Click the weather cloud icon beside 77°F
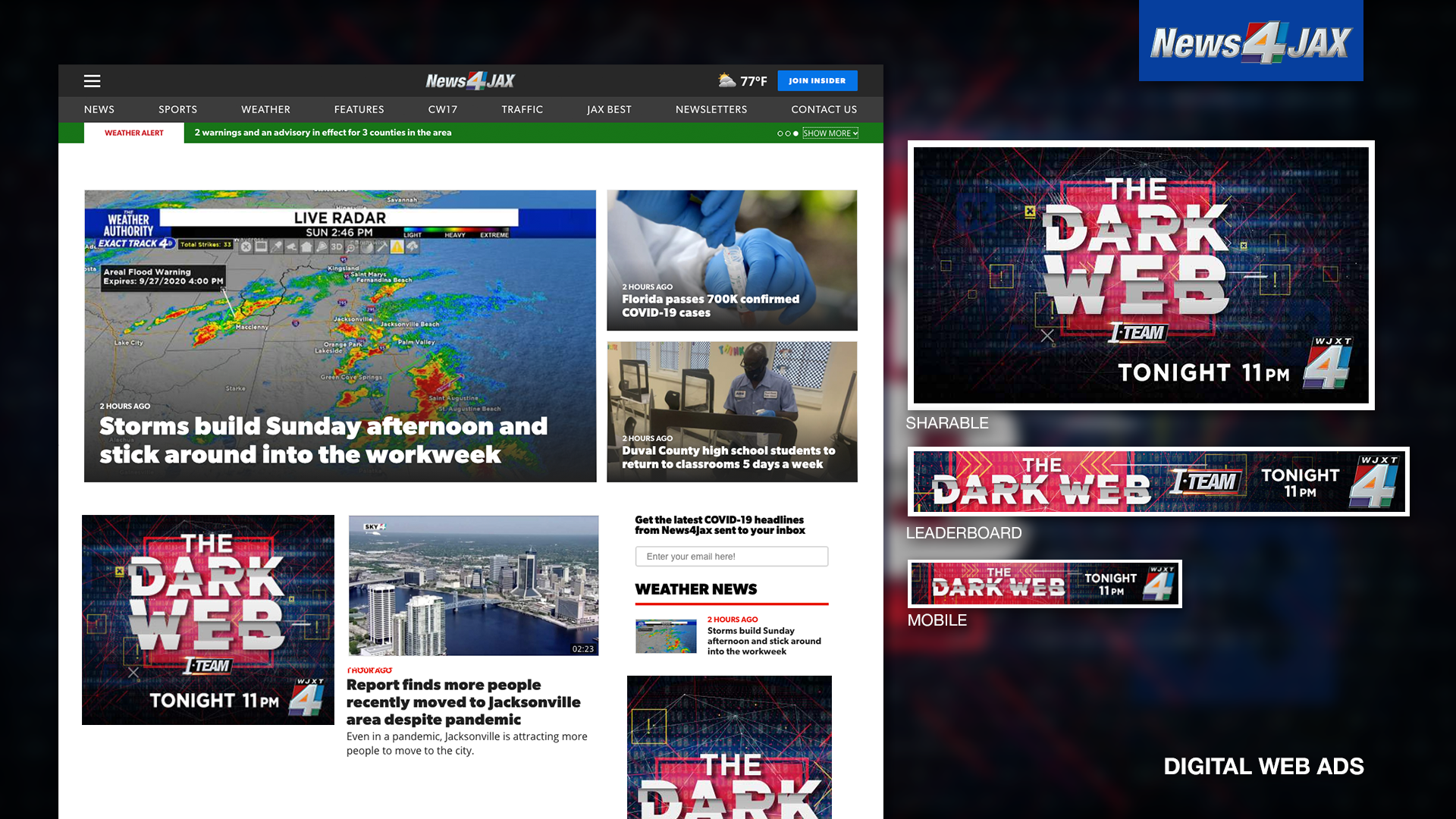This screenshot has height=819, width=1456. coord(727,80)
